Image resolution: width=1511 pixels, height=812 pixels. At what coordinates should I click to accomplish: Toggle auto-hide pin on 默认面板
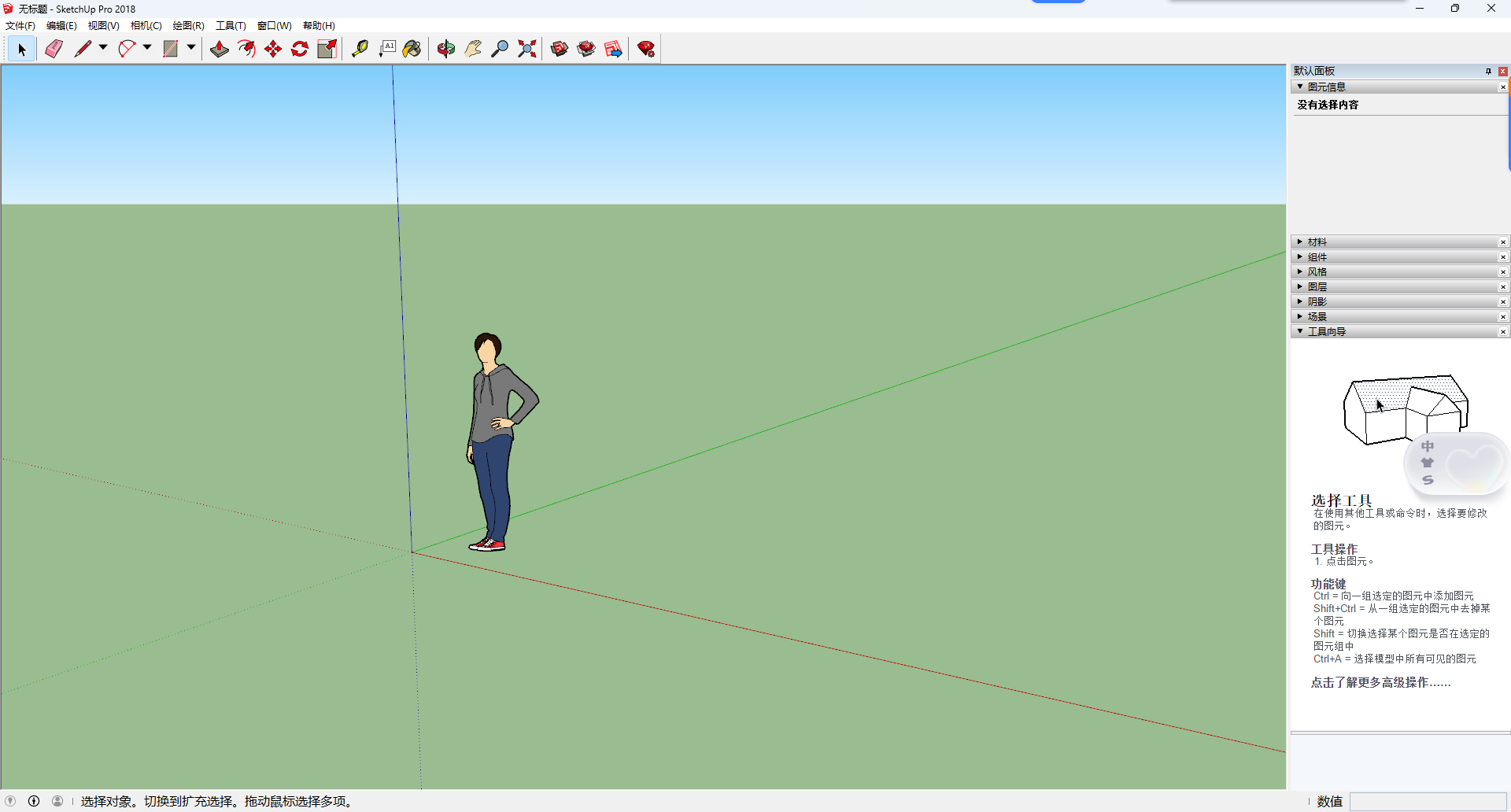click(1488, 71)
